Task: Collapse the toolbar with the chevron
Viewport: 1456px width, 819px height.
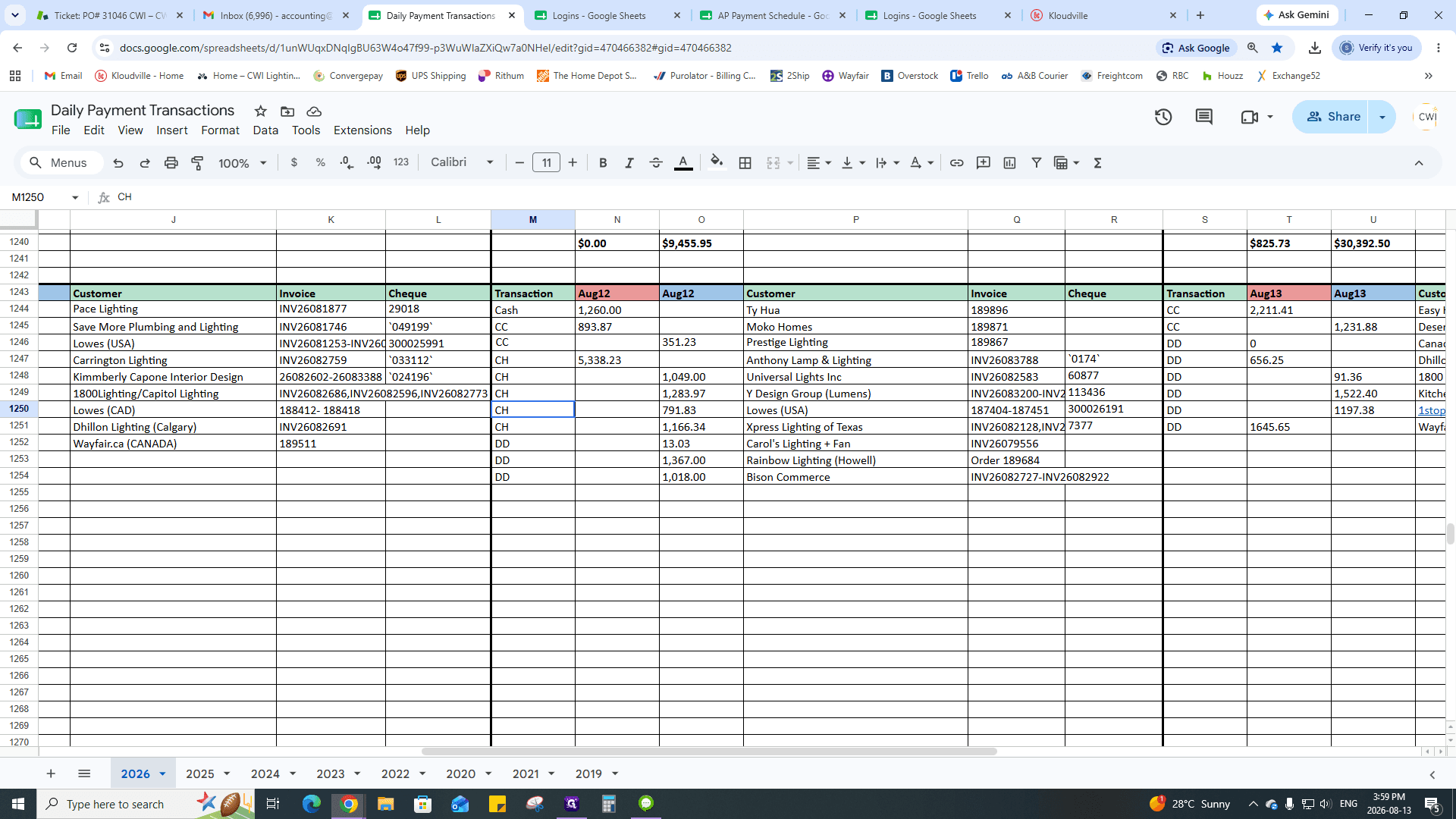Action: [x=1419, y=163]
